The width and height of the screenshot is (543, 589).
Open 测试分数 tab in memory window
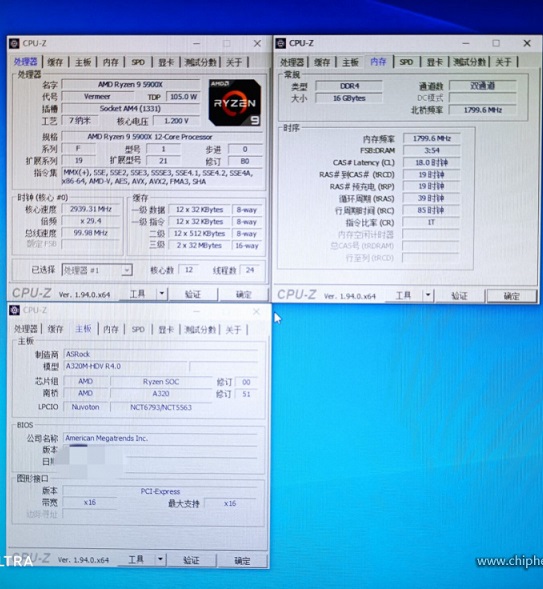(x=469, y=62)
